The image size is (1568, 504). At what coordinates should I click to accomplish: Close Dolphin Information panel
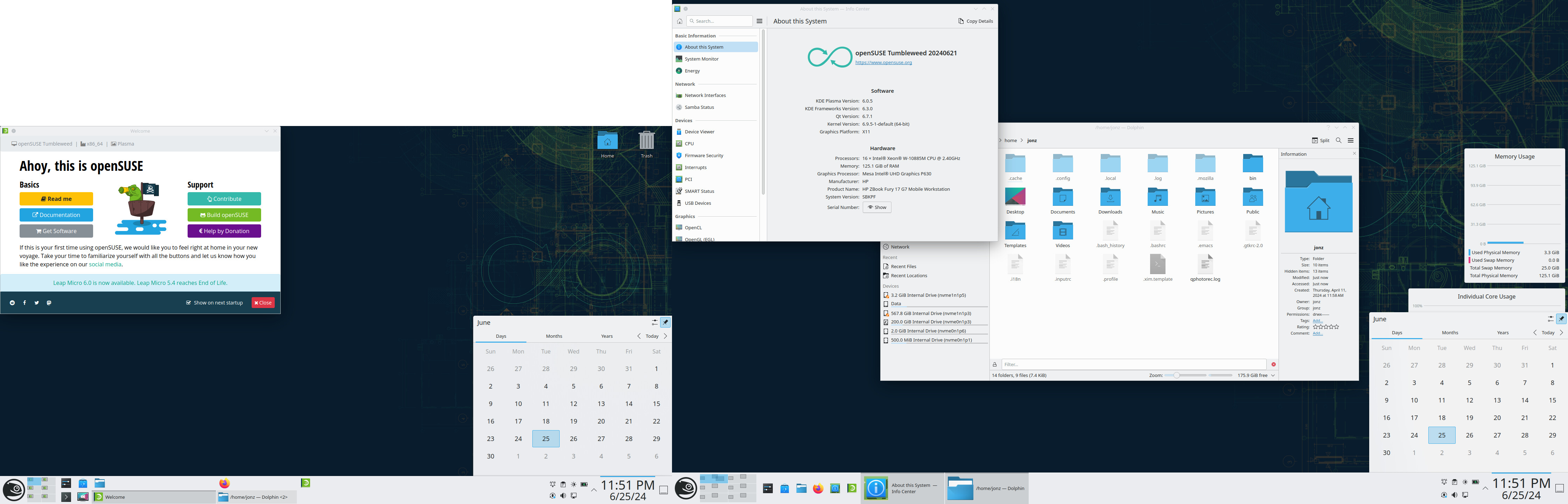click(x=1354, y=154)
